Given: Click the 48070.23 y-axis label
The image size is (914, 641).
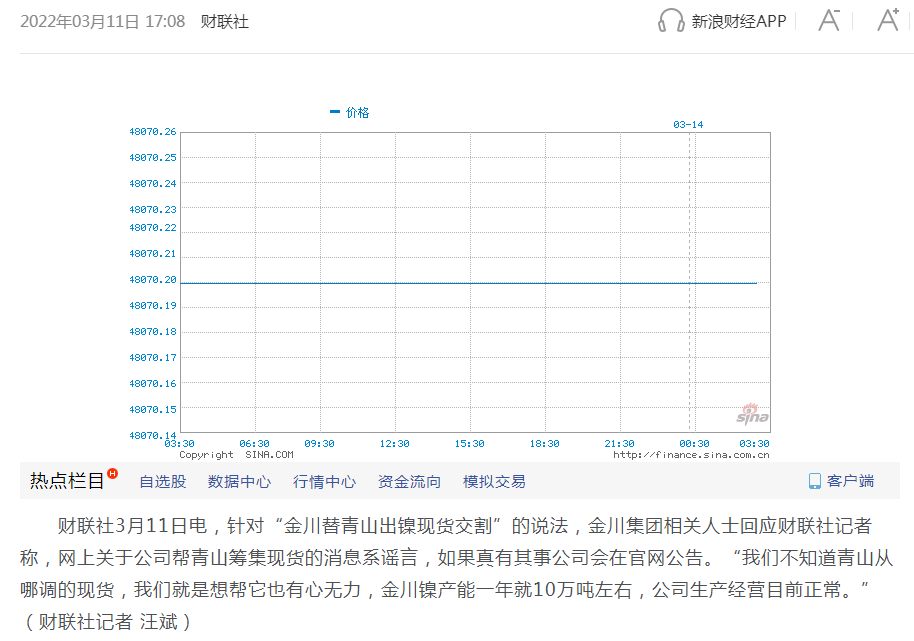Looking at the screenshot, I should (x=153, y=210).
